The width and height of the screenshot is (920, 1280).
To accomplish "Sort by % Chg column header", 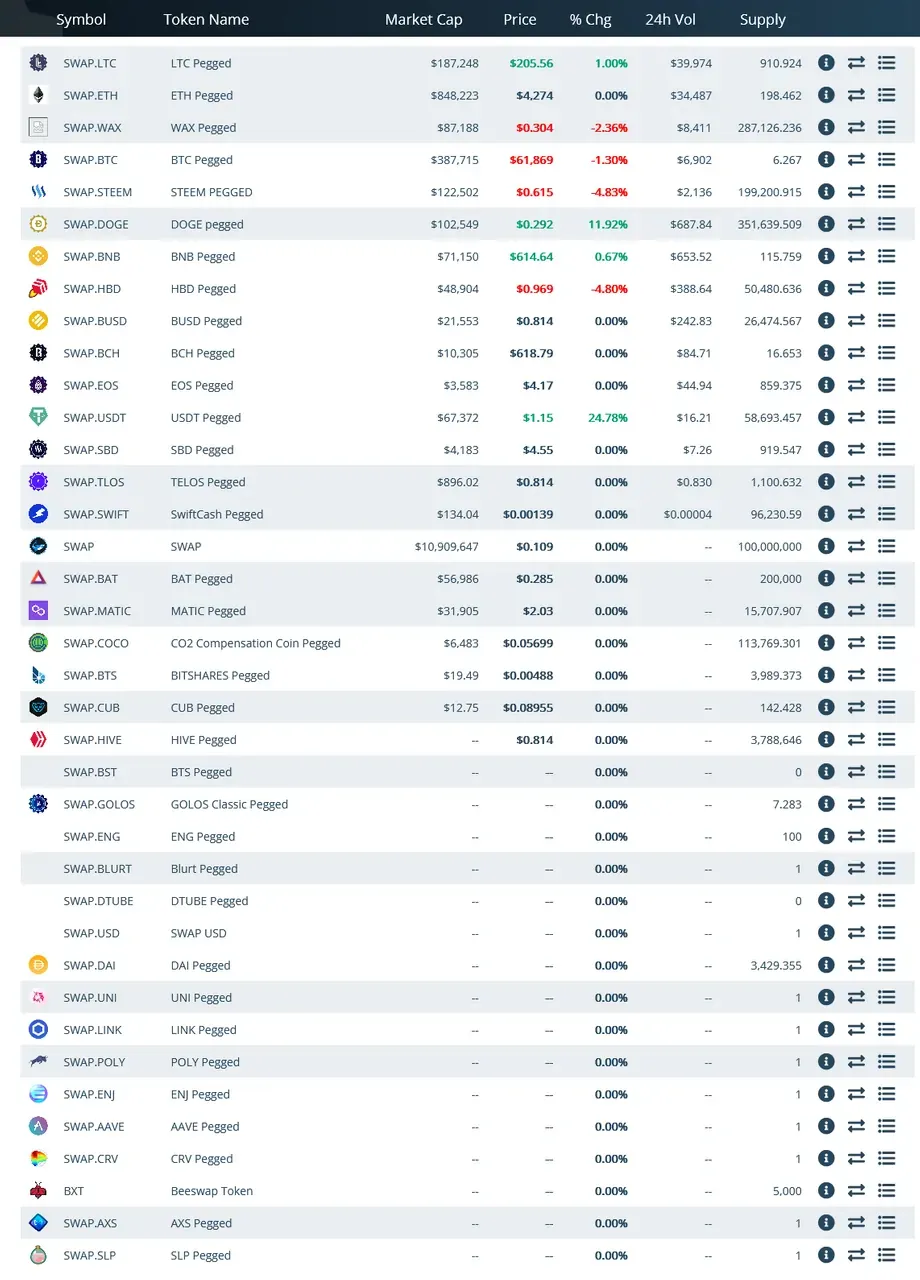I will coord(590,19).
